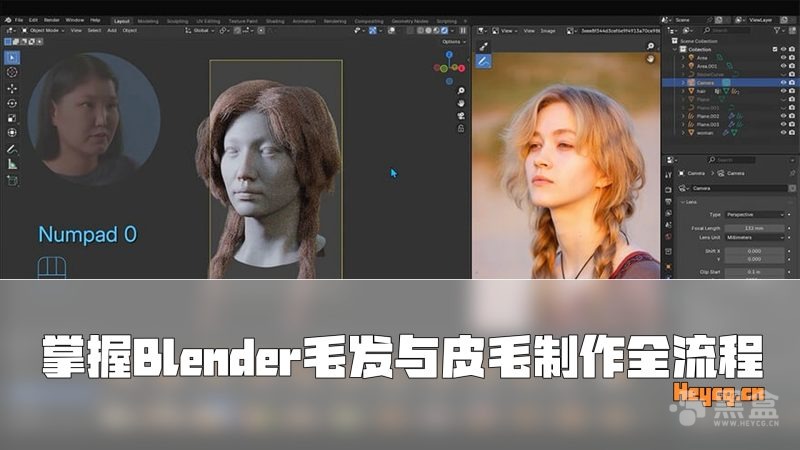Hide the woman object in viewport
800x450 pixels.
pos(783,133)
